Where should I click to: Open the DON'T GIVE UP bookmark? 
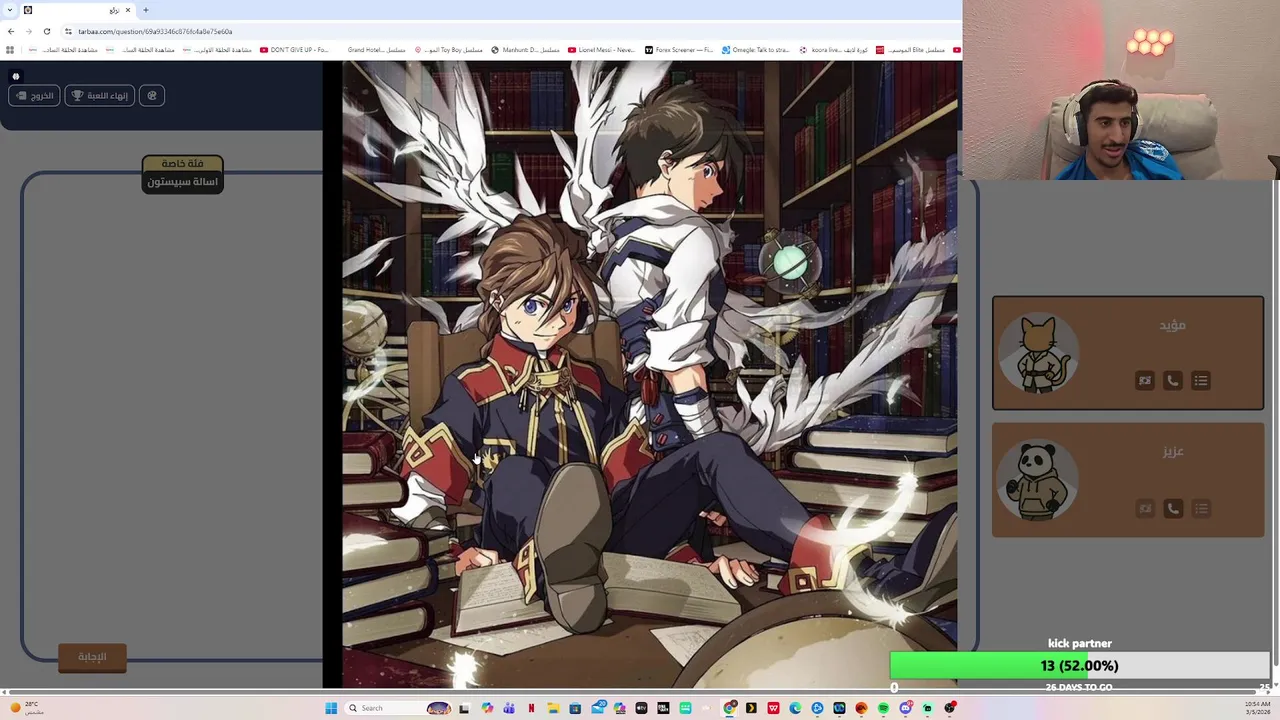coord(294,49)
